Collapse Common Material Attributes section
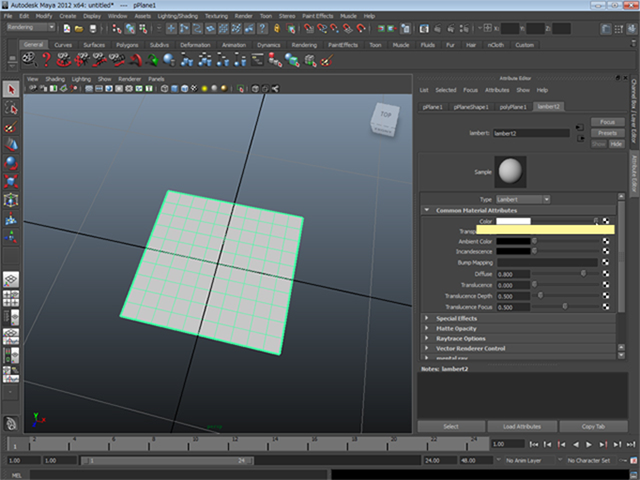Screen dimensions: 640x480 pyautogui.click(x=427, y=210)
